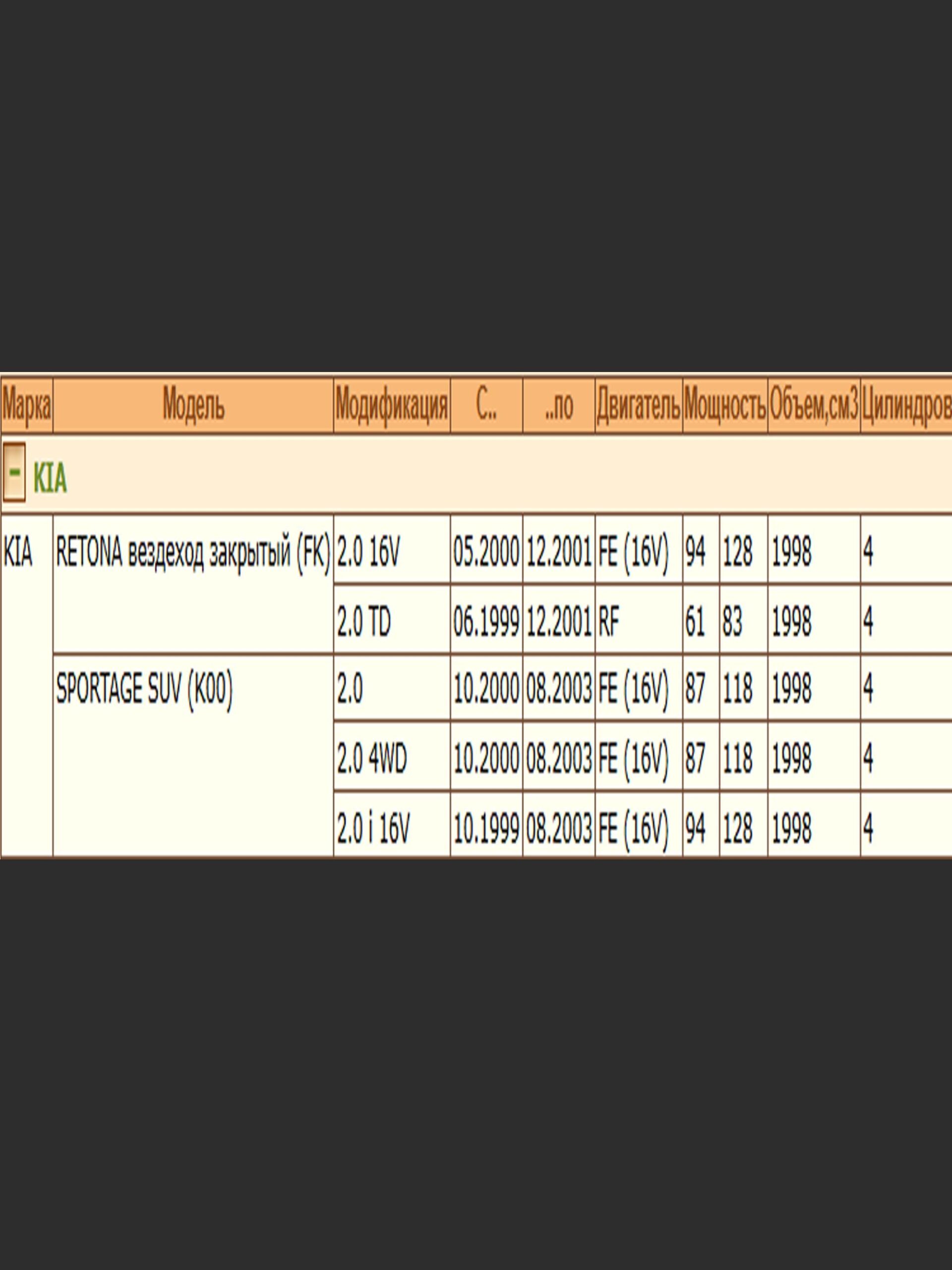
Task: Click the Мощность column header
Action: pos(725,405)
